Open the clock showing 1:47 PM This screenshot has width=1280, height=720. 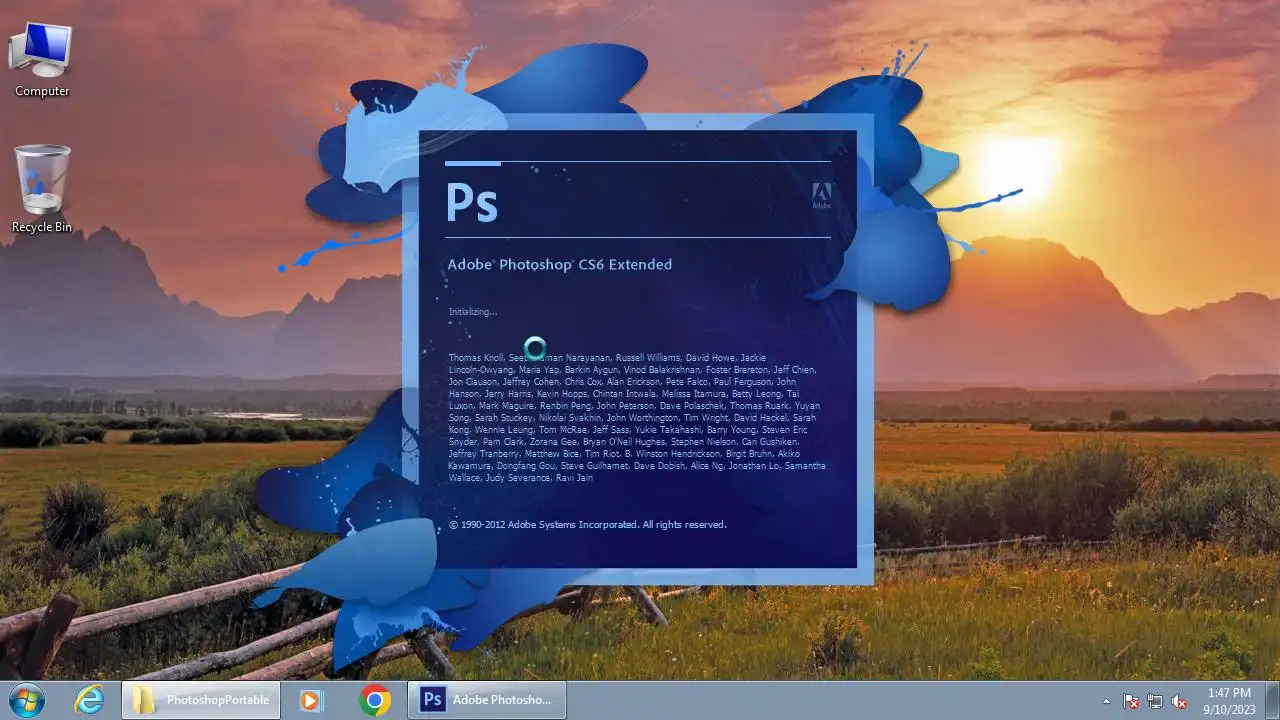click(1229, 700)
